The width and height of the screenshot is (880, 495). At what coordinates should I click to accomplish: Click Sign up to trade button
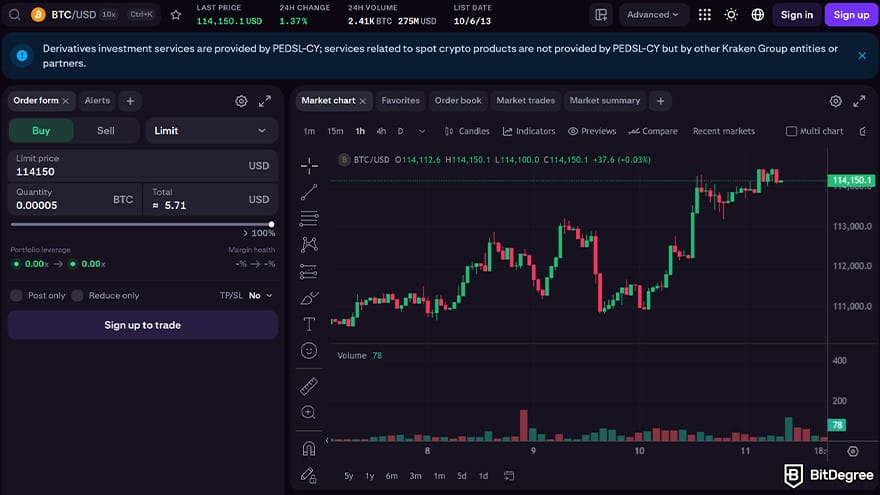pos(143,325)
